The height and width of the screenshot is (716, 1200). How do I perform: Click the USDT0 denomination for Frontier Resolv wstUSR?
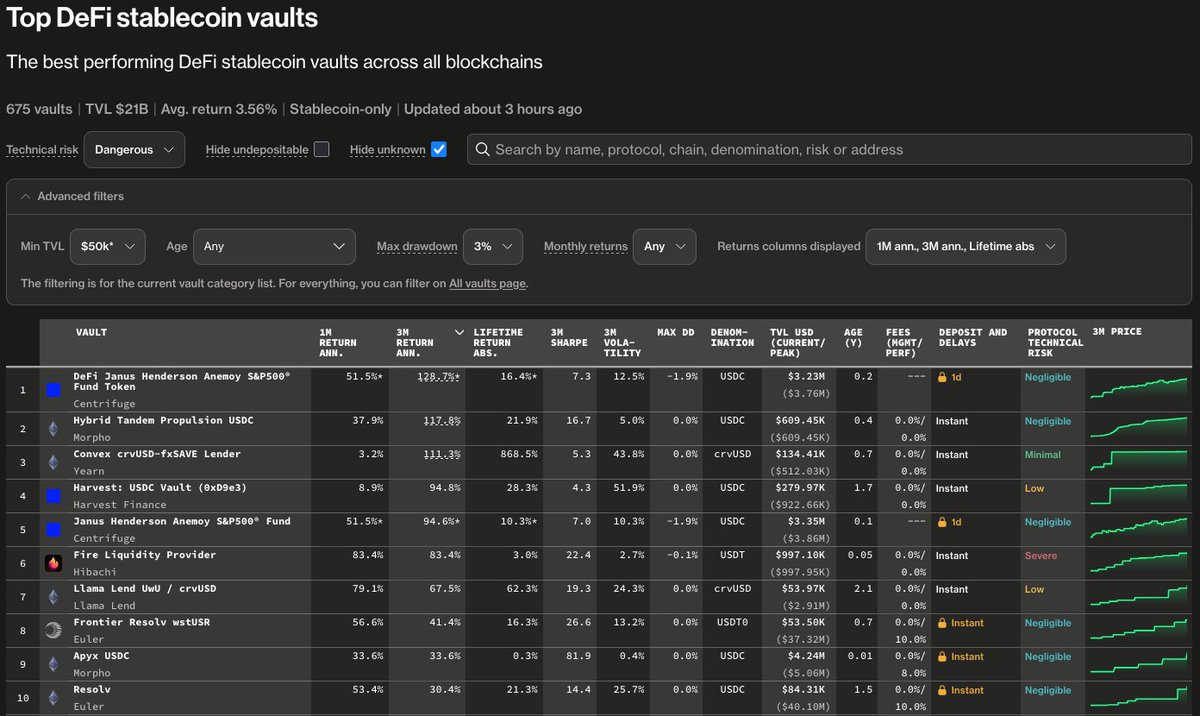tap(733, 623)
